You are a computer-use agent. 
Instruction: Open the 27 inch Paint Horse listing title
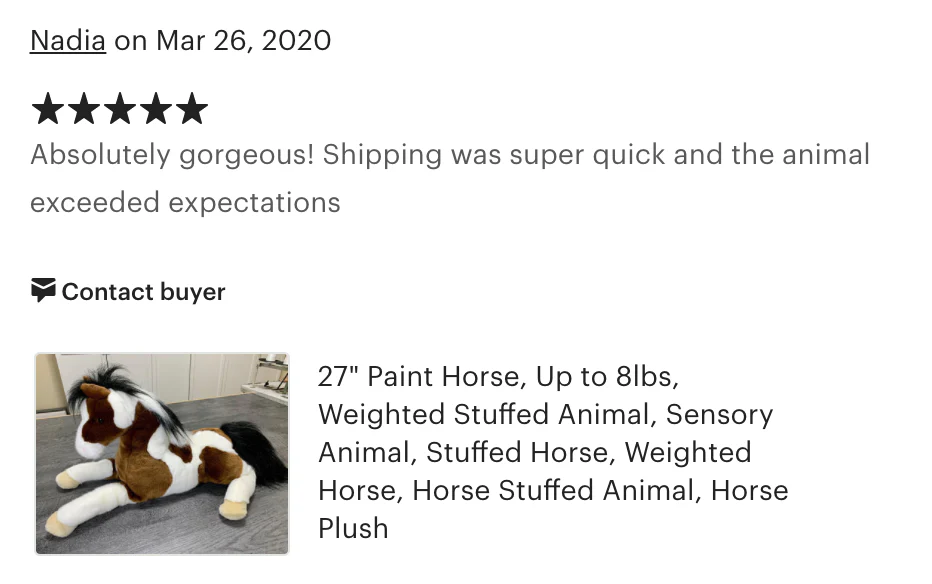point(497,377)
